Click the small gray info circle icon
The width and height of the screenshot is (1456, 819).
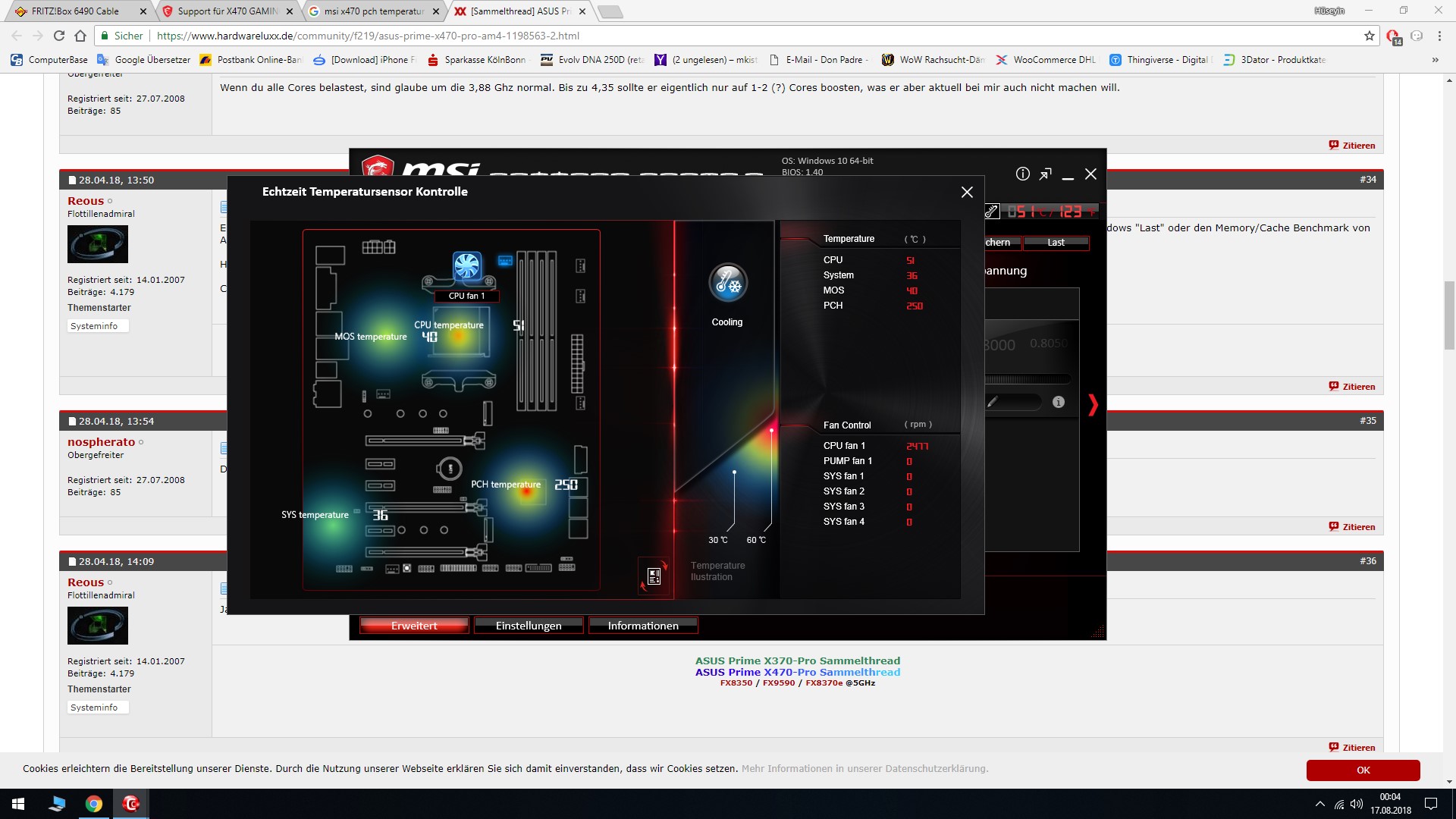pos(1059,403)
